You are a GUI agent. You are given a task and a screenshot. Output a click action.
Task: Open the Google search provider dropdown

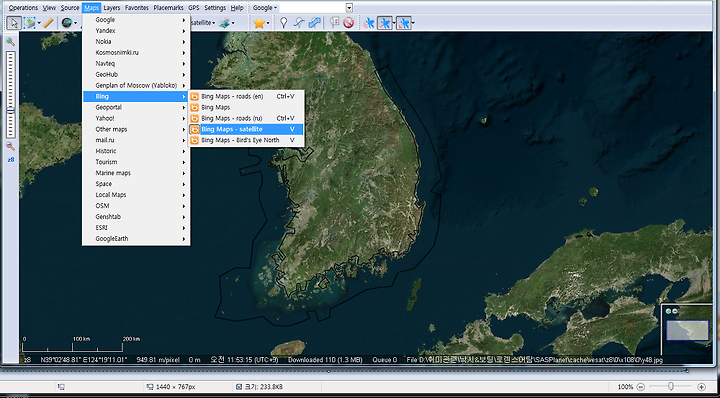pyautogui.click(x=265, y=8)
